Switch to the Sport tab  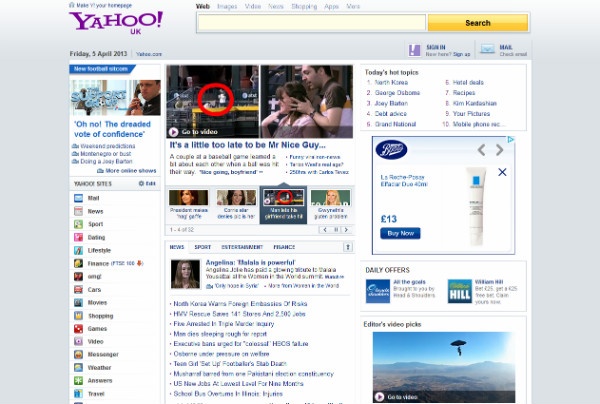click(202, 247)
